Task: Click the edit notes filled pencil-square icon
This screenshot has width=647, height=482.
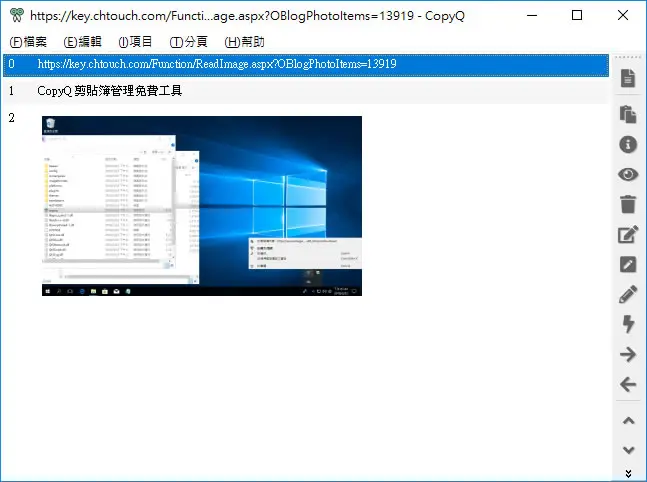Action: pyautogui.click(x=628, y=264)
